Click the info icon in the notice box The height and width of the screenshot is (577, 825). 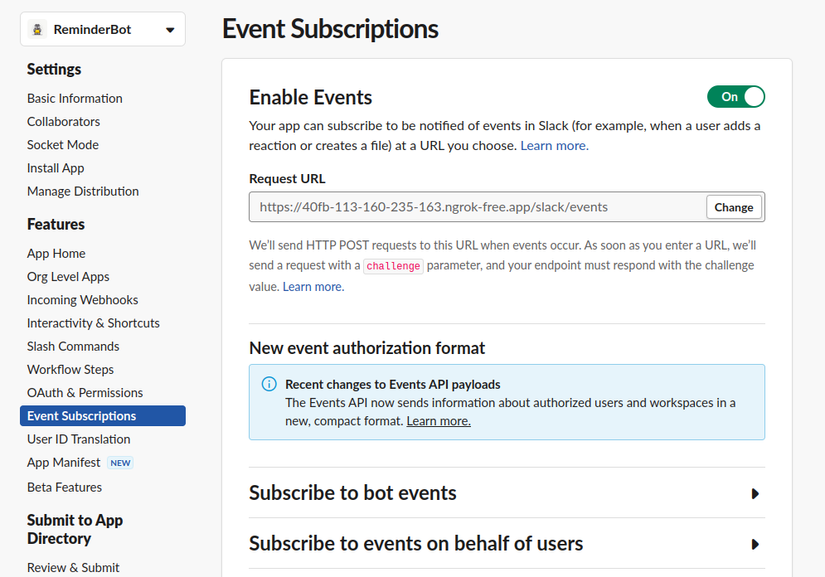point(268,384)
